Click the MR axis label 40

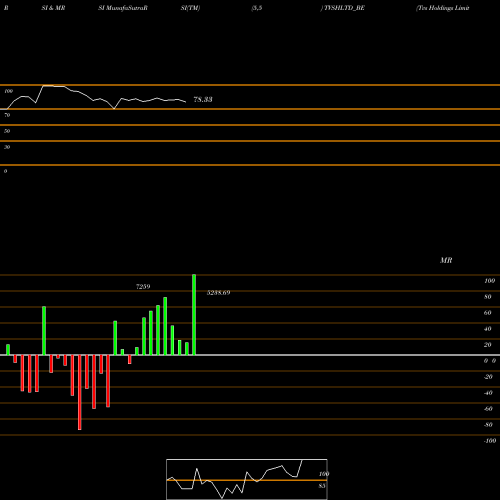tap(488, 329)
